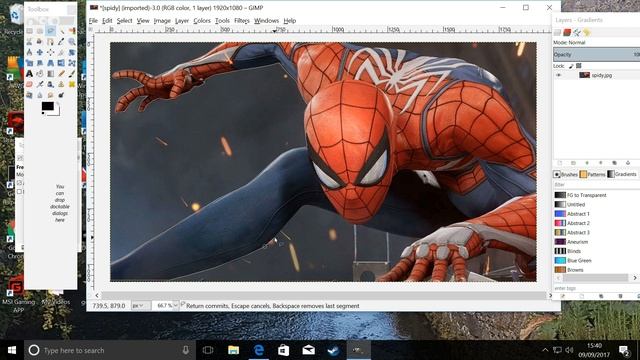Toggle the lock alpha channel icon
640x360 pixels.
[x=579, y=66]
